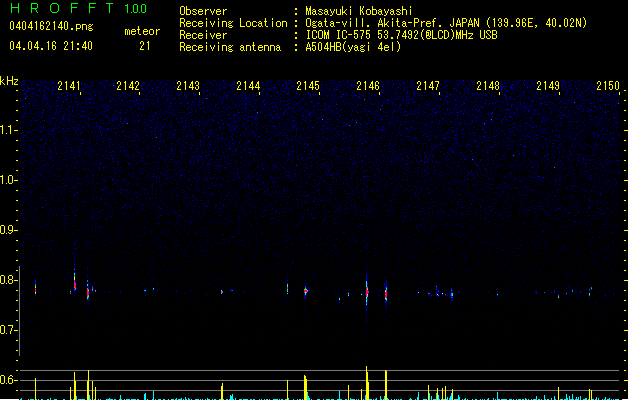Click the kHz axis unit label

(x=9, y=81)
